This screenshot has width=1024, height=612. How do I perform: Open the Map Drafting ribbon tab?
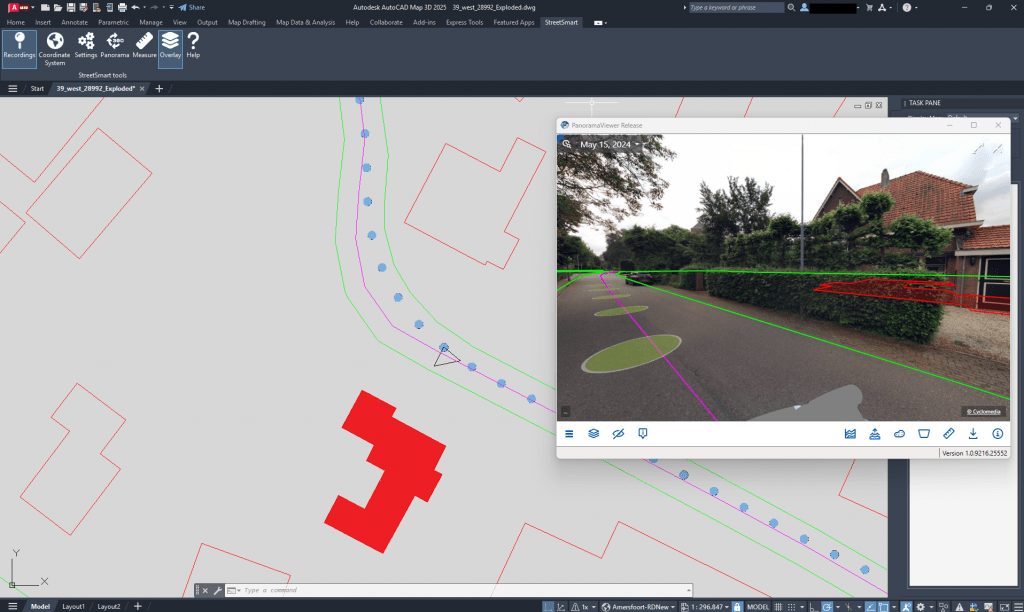click(247, 22)
